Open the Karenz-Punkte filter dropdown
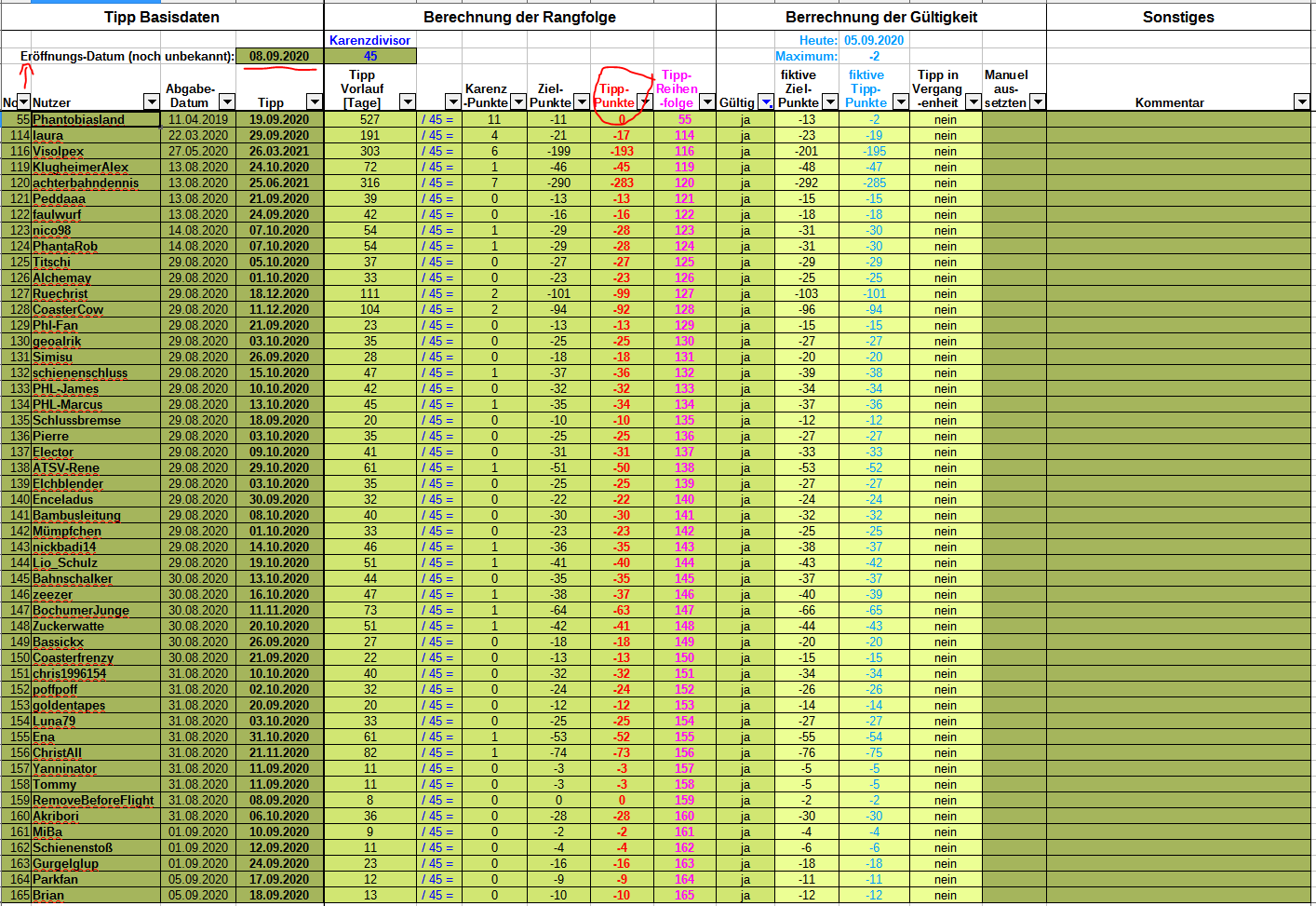The height and width of the screenshot is (906, 1316). point(518,101)
